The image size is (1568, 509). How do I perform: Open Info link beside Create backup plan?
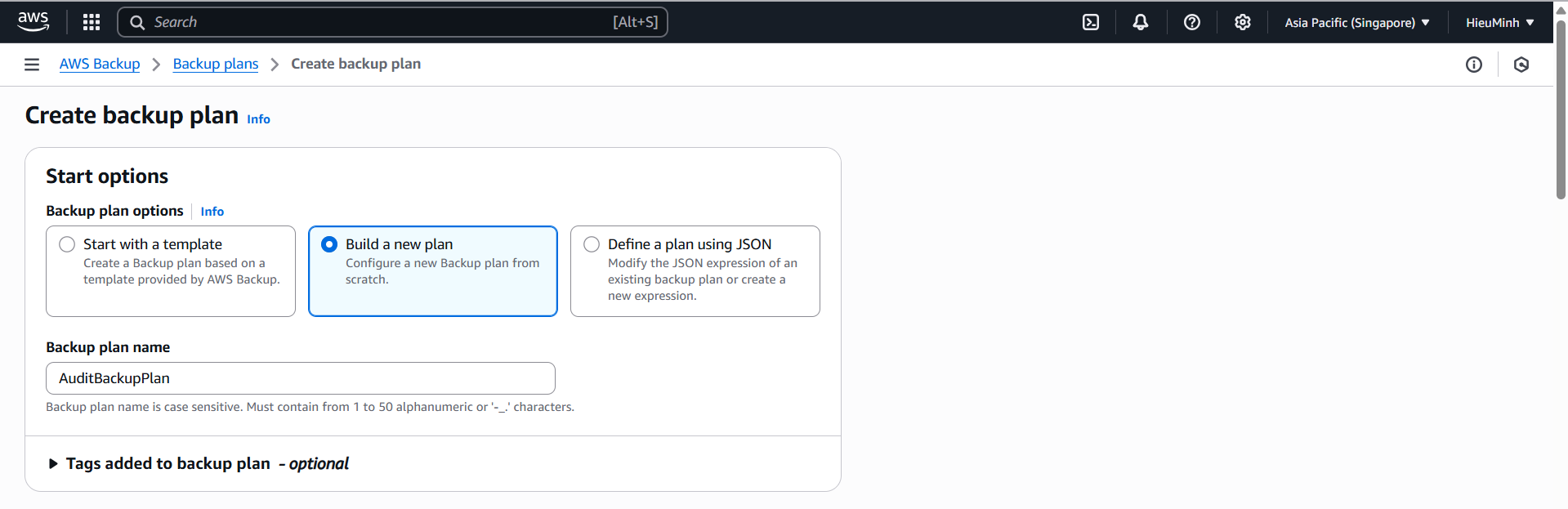click(258, 119)
